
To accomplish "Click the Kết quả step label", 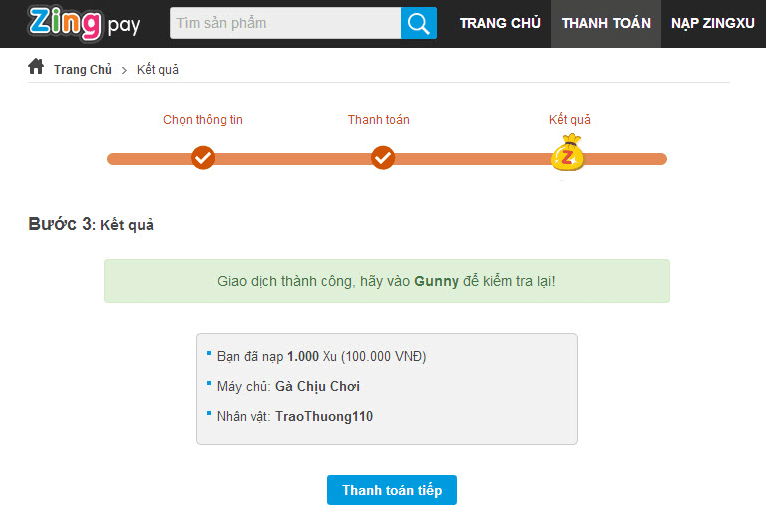I will (x=570, y=120).
